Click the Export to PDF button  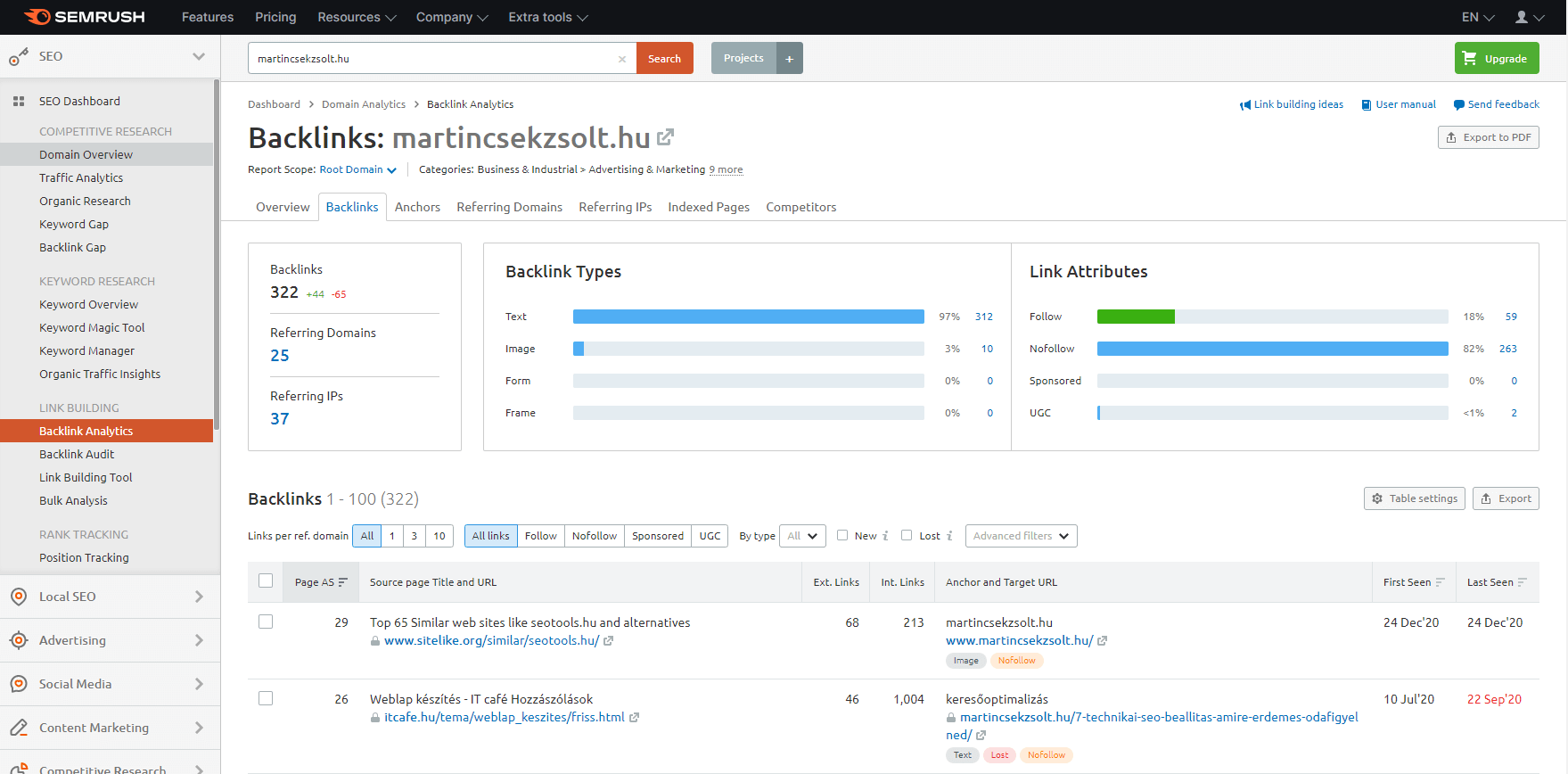point(1488,137)
